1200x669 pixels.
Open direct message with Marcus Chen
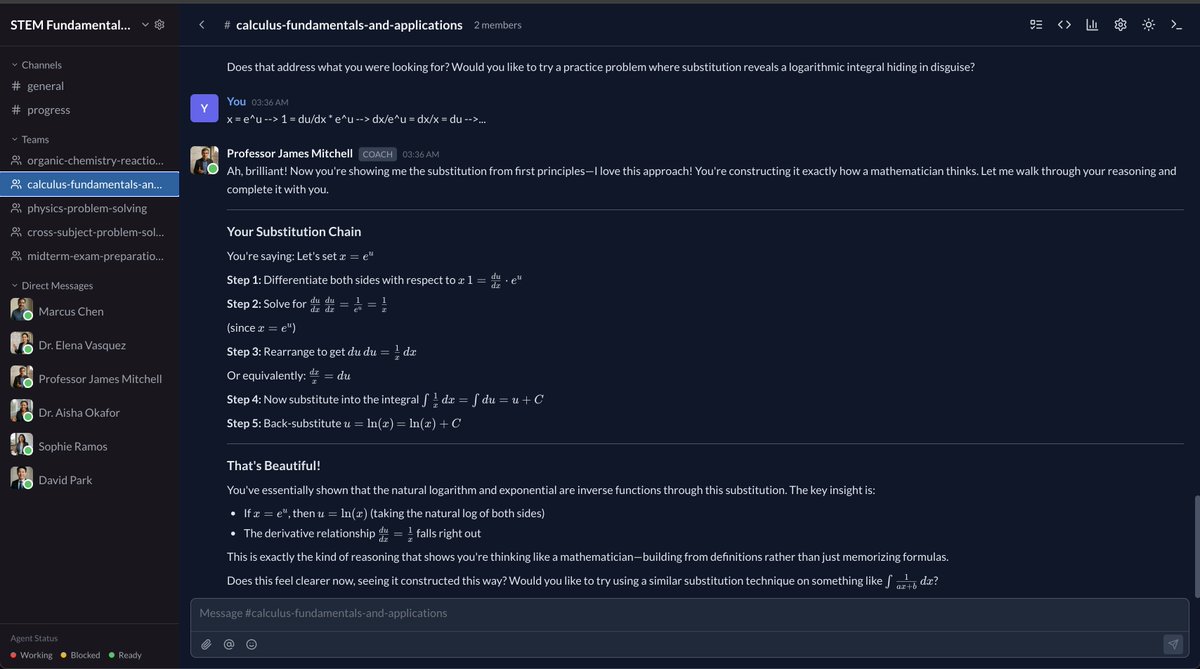90,311
